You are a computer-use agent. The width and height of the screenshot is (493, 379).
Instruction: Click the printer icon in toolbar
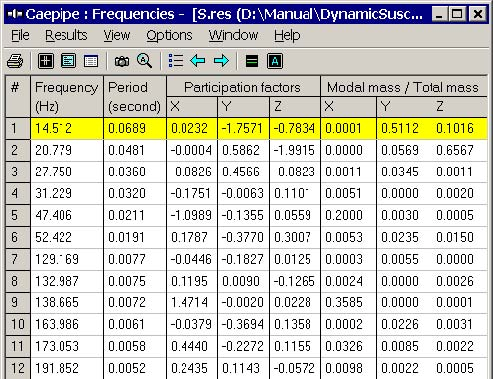[x=15, y=61]
